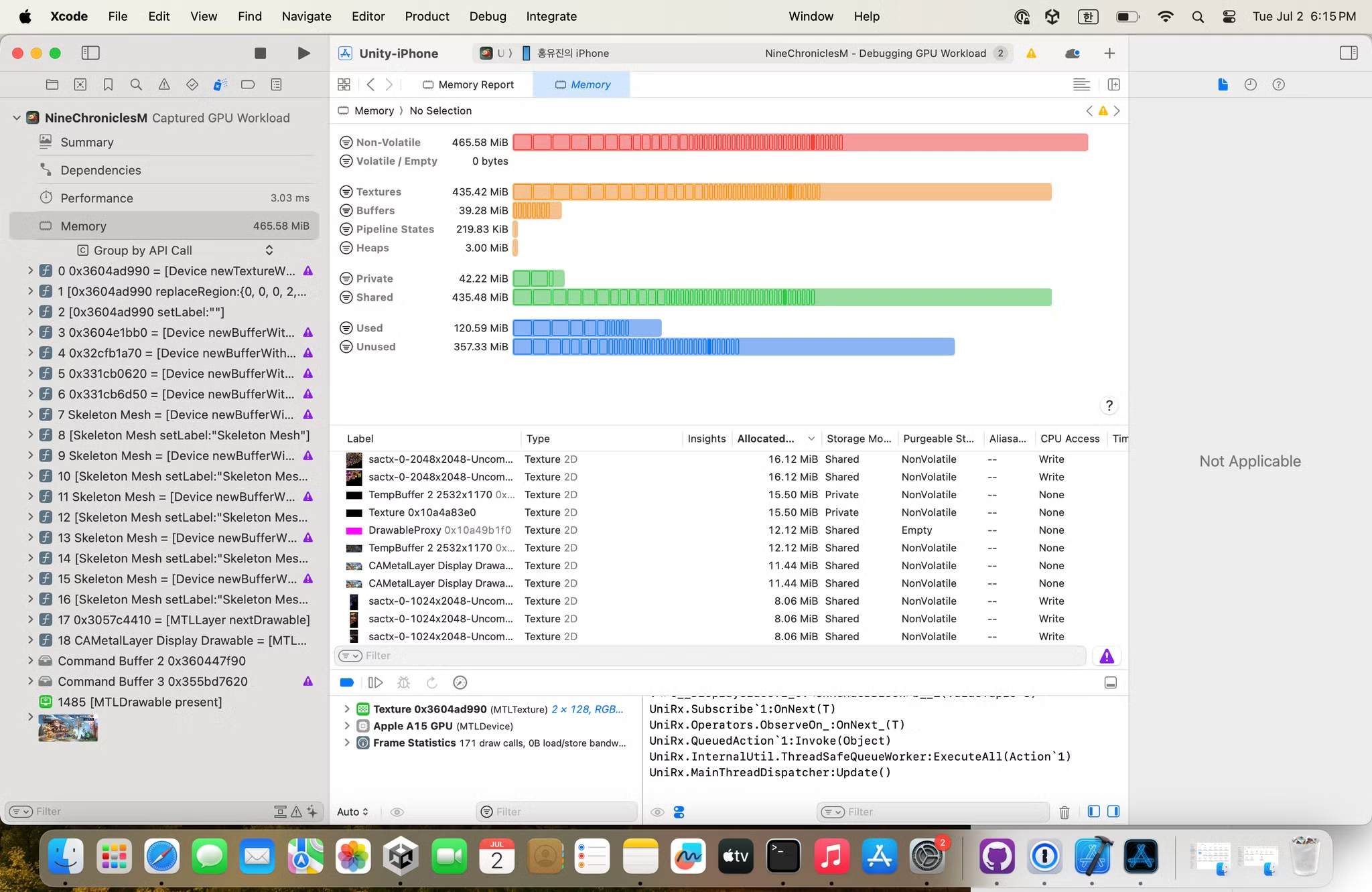Click the Textures category filter

[x=346, y=192]
